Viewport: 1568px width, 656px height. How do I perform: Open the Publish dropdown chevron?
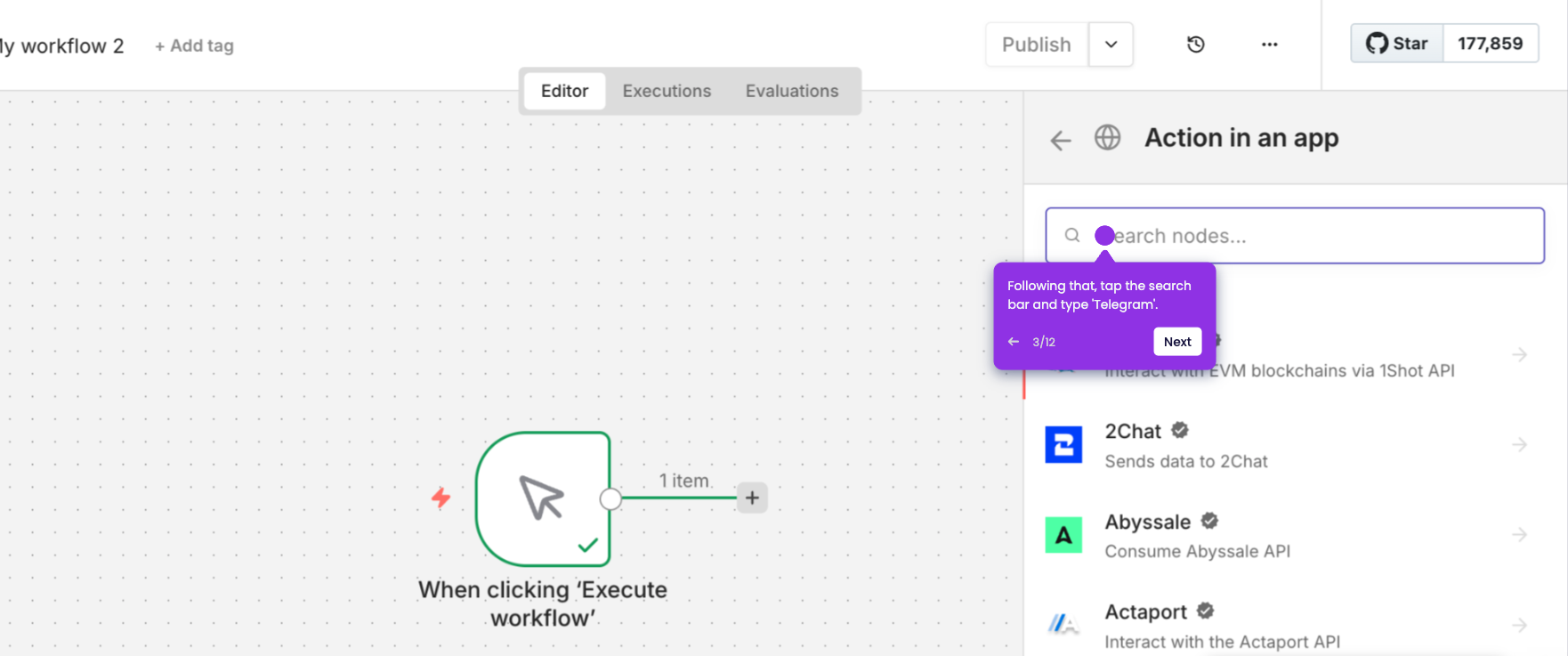[x=1111, y=45]
